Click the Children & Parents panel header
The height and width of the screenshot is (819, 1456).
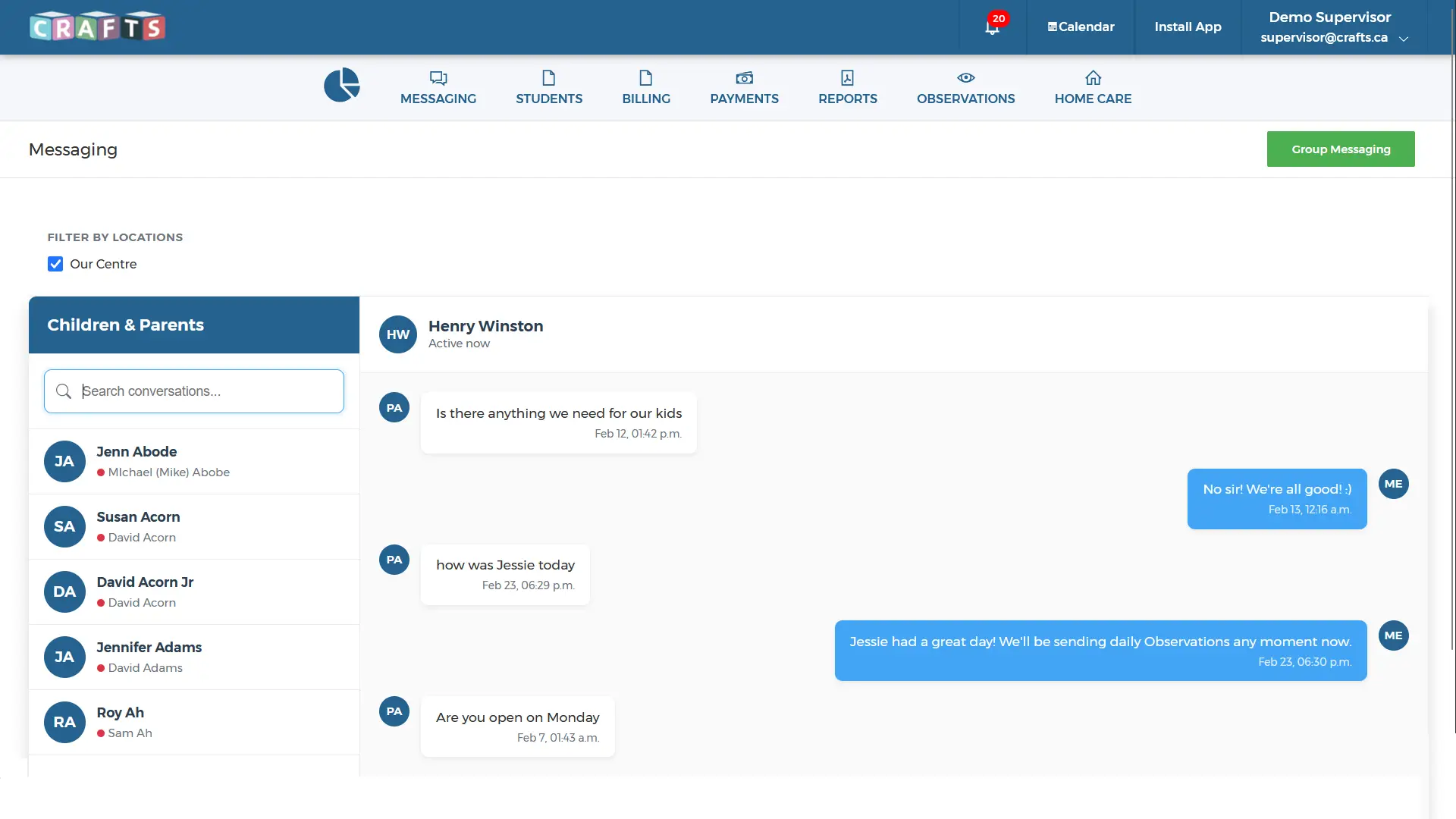[x=194, y=325]
